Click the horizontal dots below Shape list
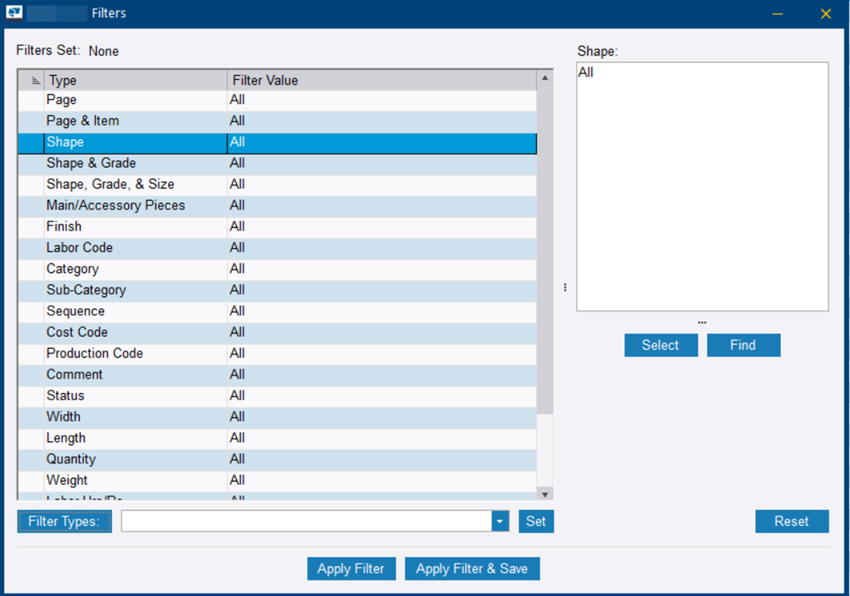 702,322
